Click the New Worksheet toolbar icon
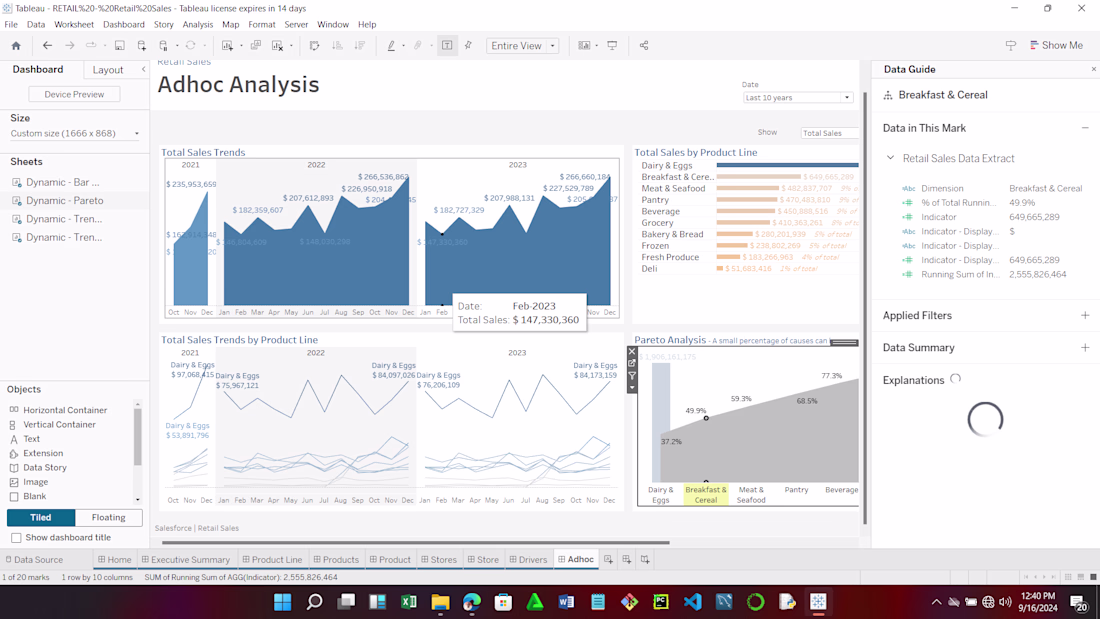Viewport: 1100px width, 619px height. tap(227, 46)
